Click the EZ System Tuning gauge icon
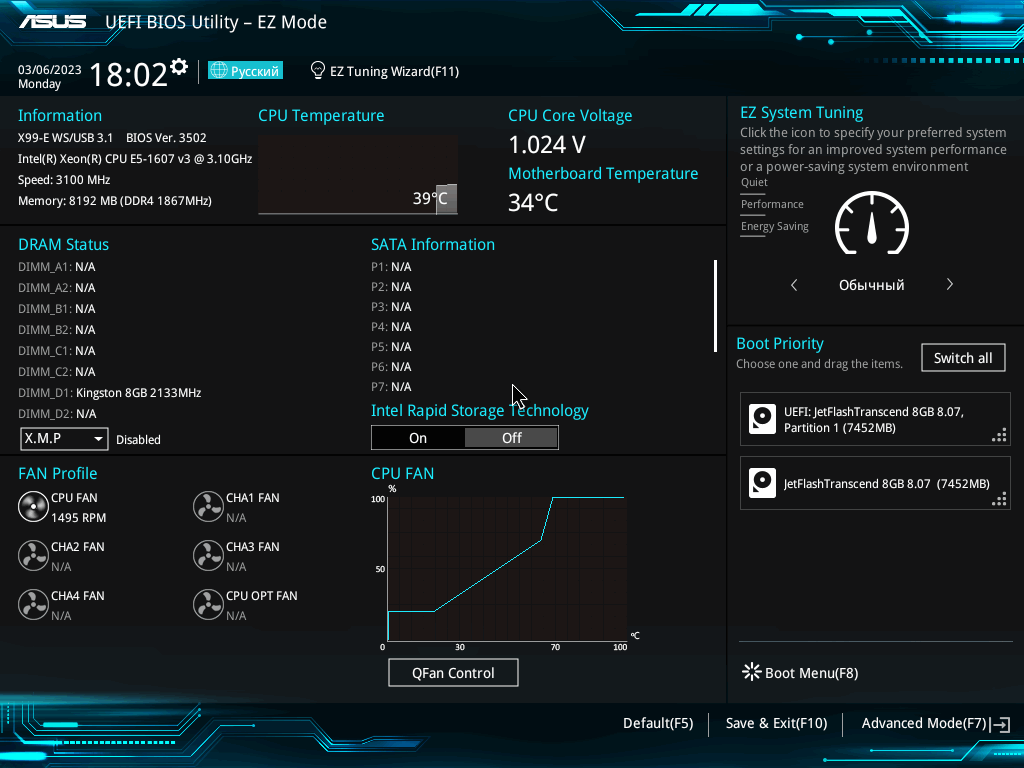Screen dimensions: 1024x768 [x=871, y=223]
